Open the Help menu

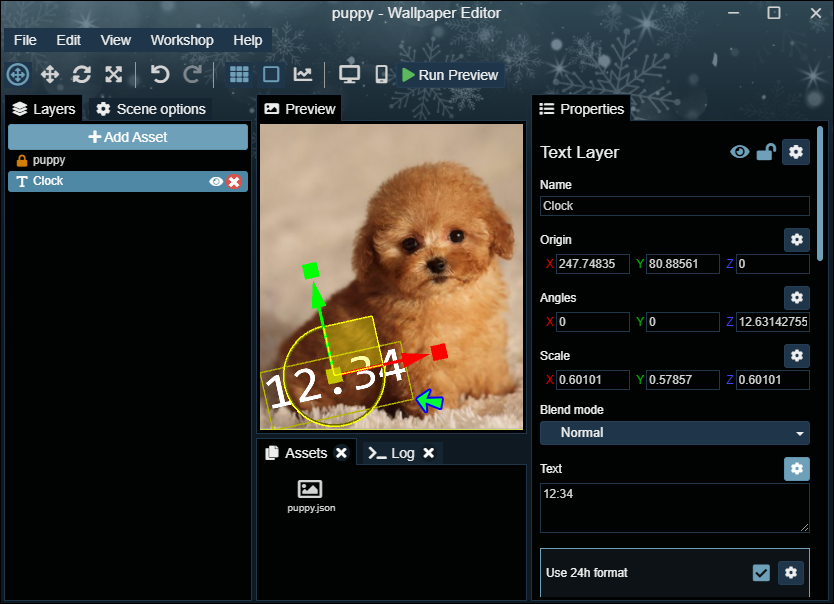pos(248,40)
